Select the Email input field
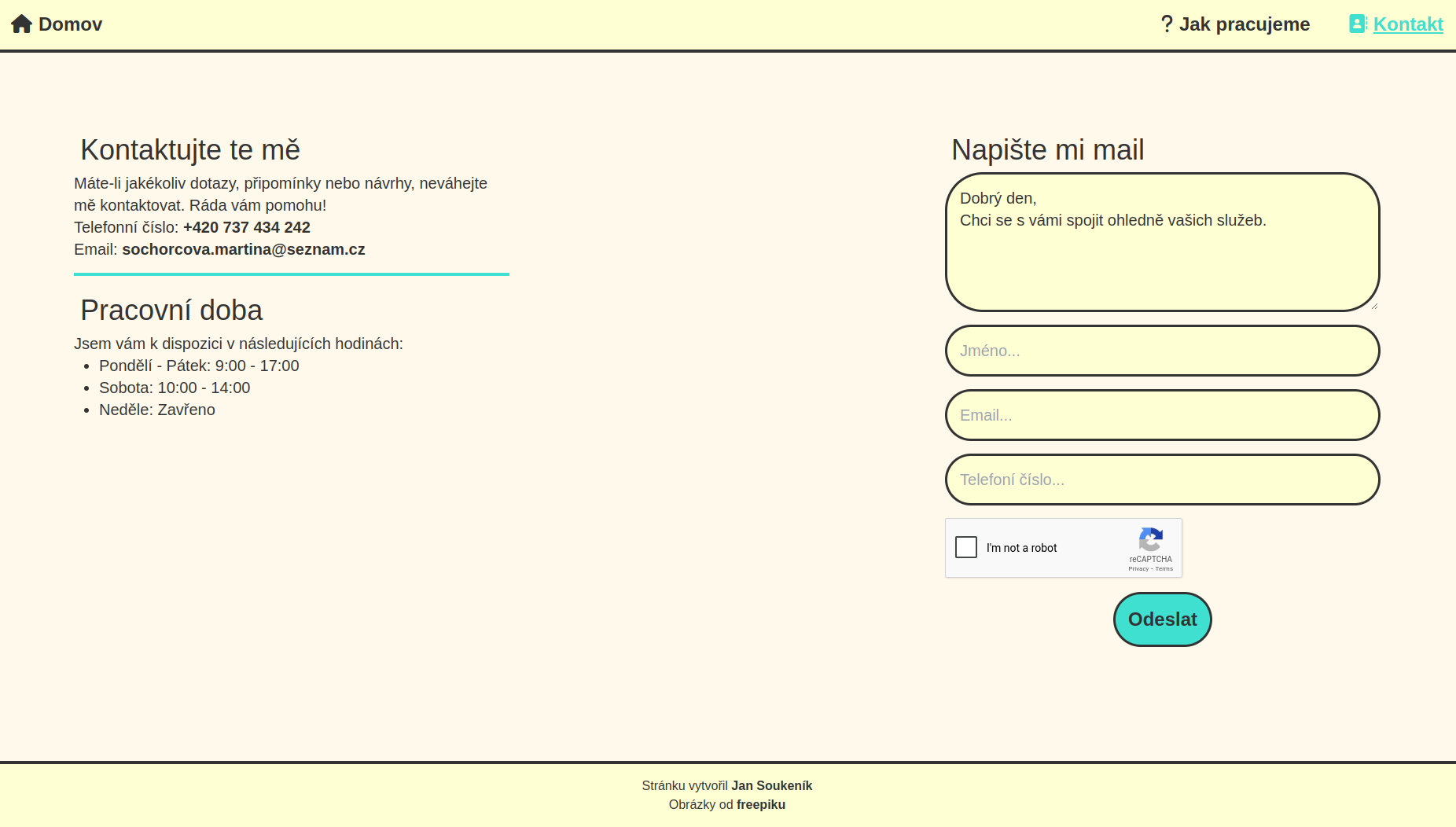 pyautogui.click(x=1162, y=415)
